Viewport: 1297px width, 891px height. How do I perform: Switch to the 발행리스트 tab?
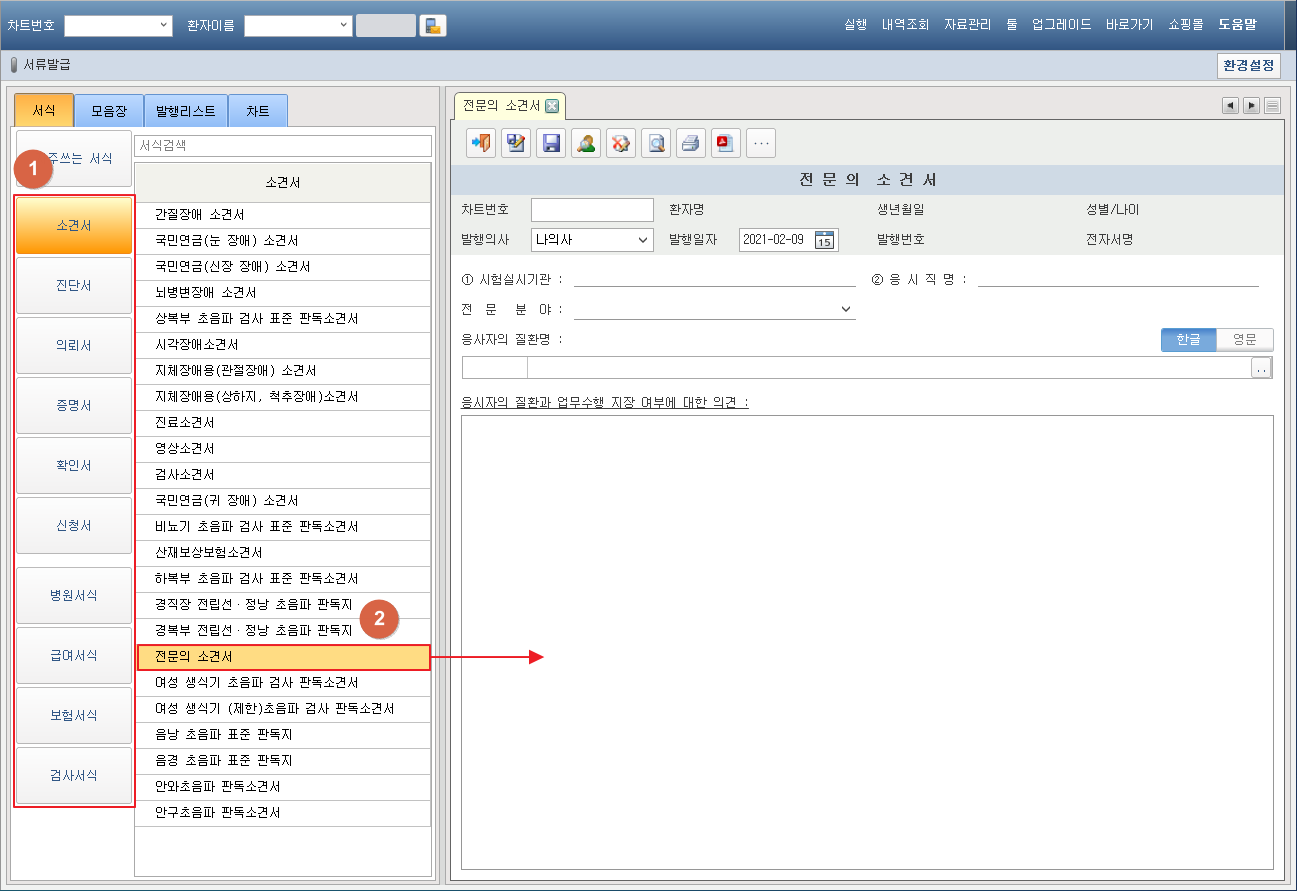pyautogui.click(x=186, y=111)
